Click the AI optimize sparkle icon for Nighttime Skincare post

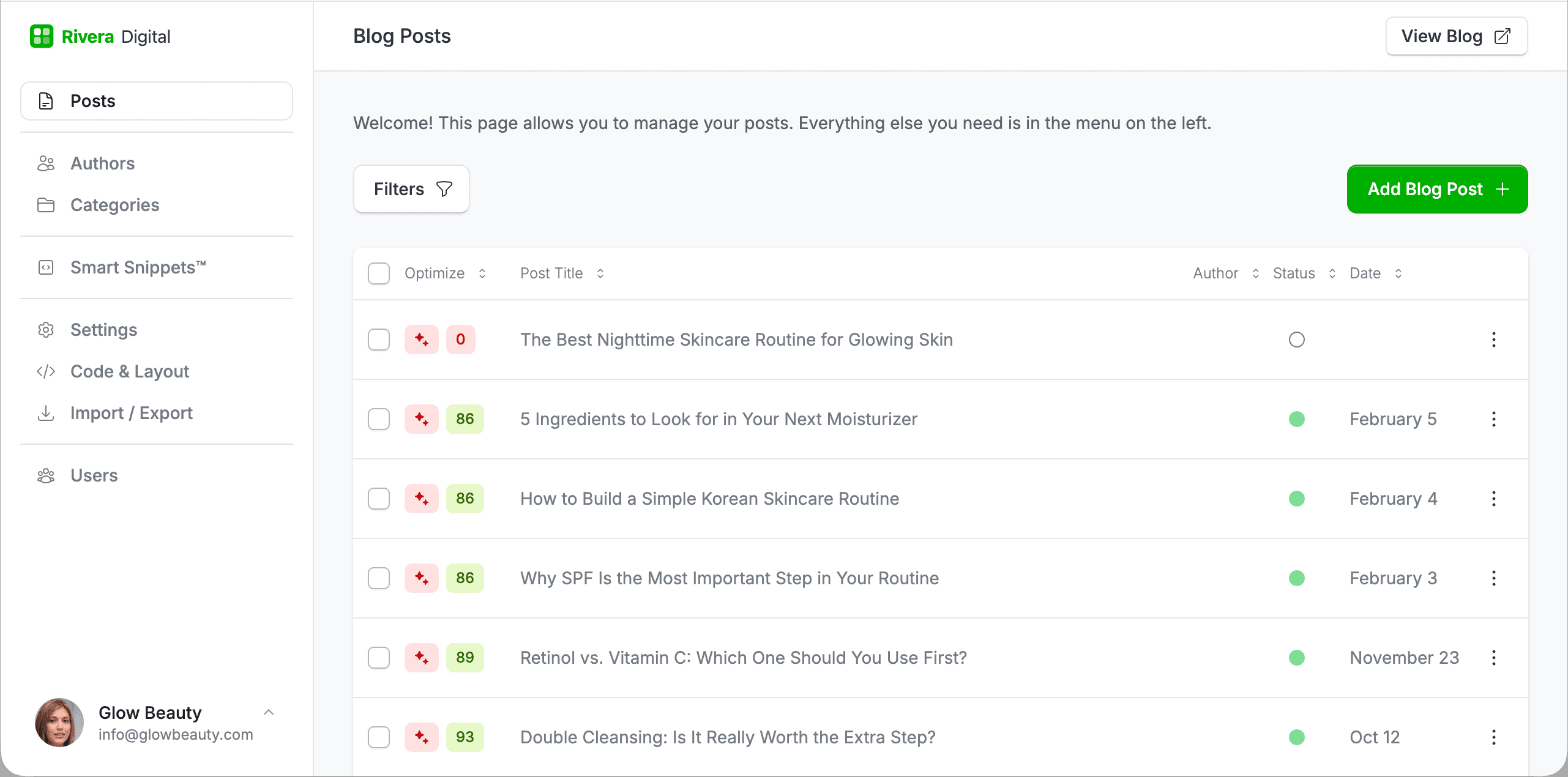[421, 340]
